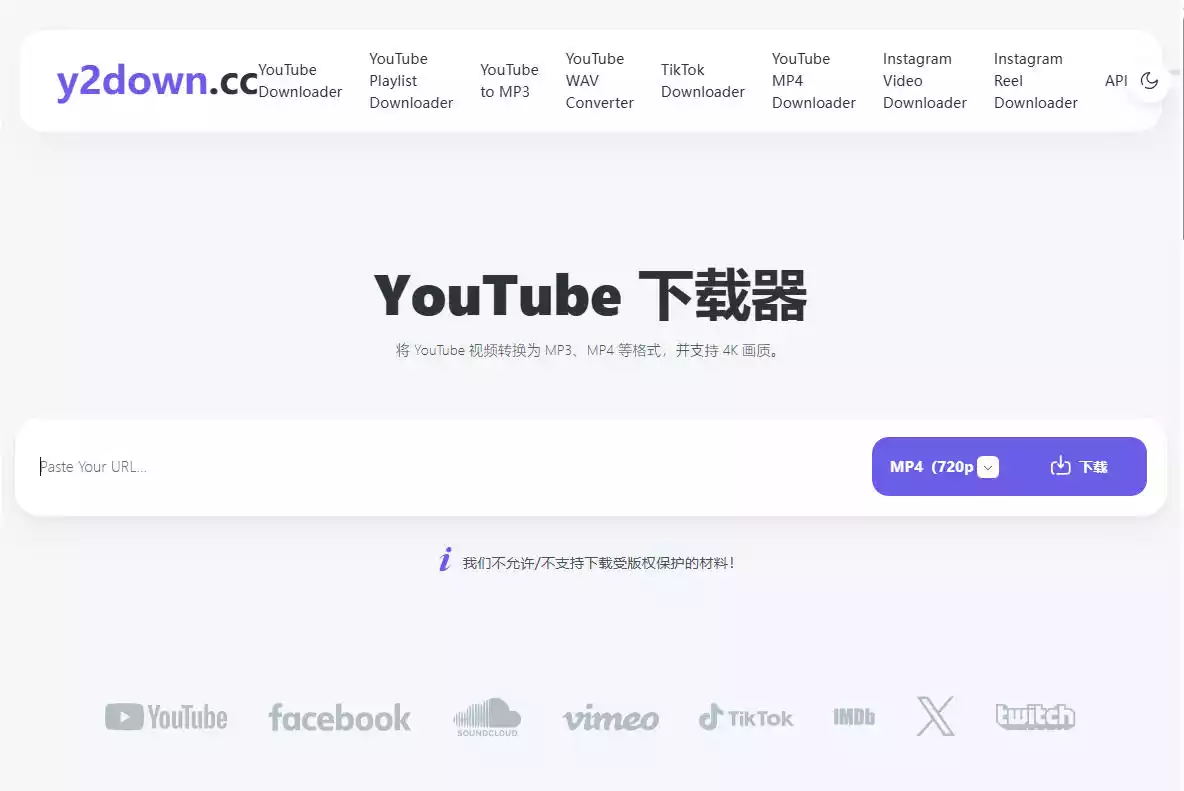The image size is (1184, 791).
Task: Click the chevron beside MP4 (720p)
Action: point(988,467)
